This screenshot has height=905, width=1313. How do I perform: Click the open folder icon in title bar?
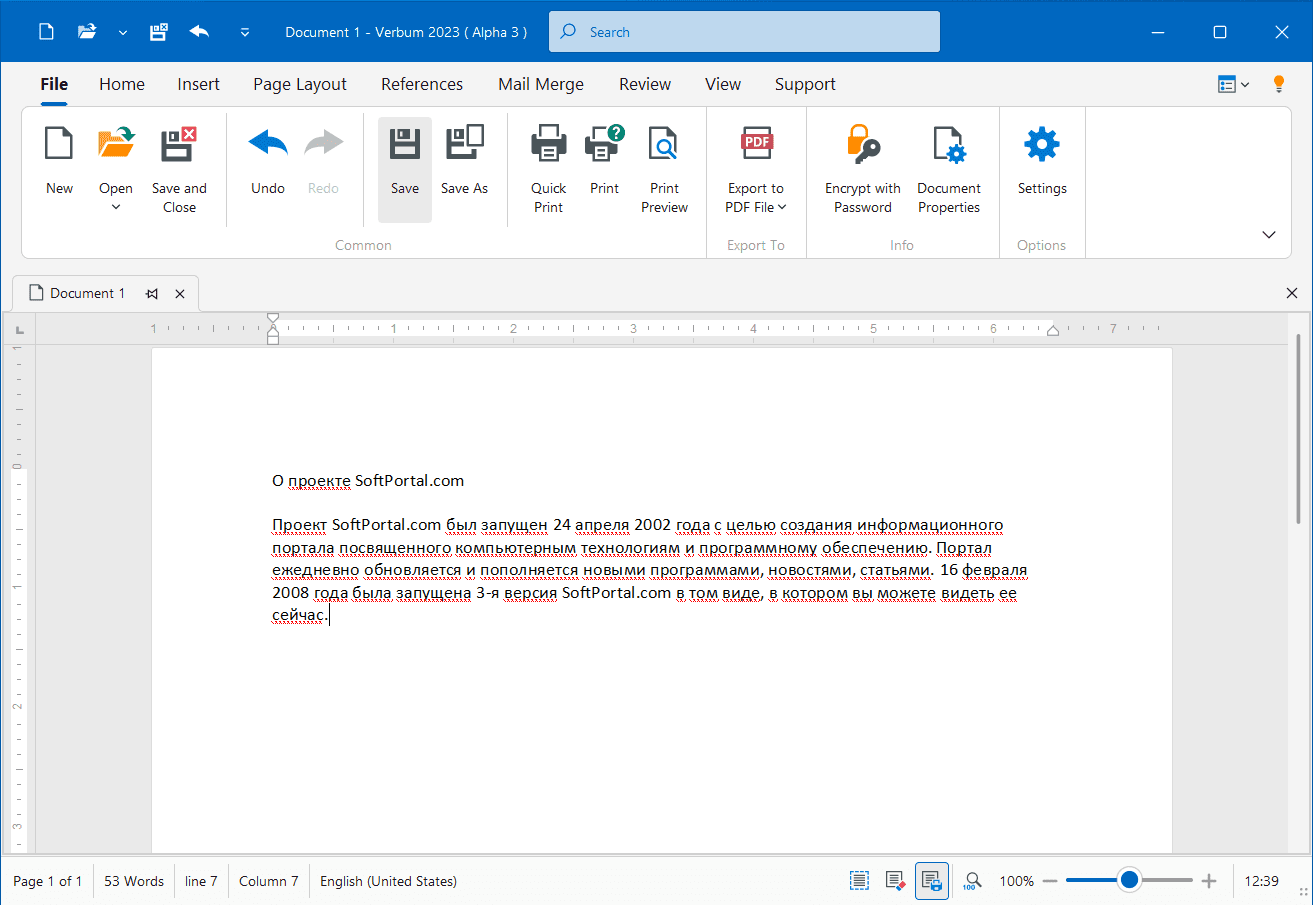88,32
